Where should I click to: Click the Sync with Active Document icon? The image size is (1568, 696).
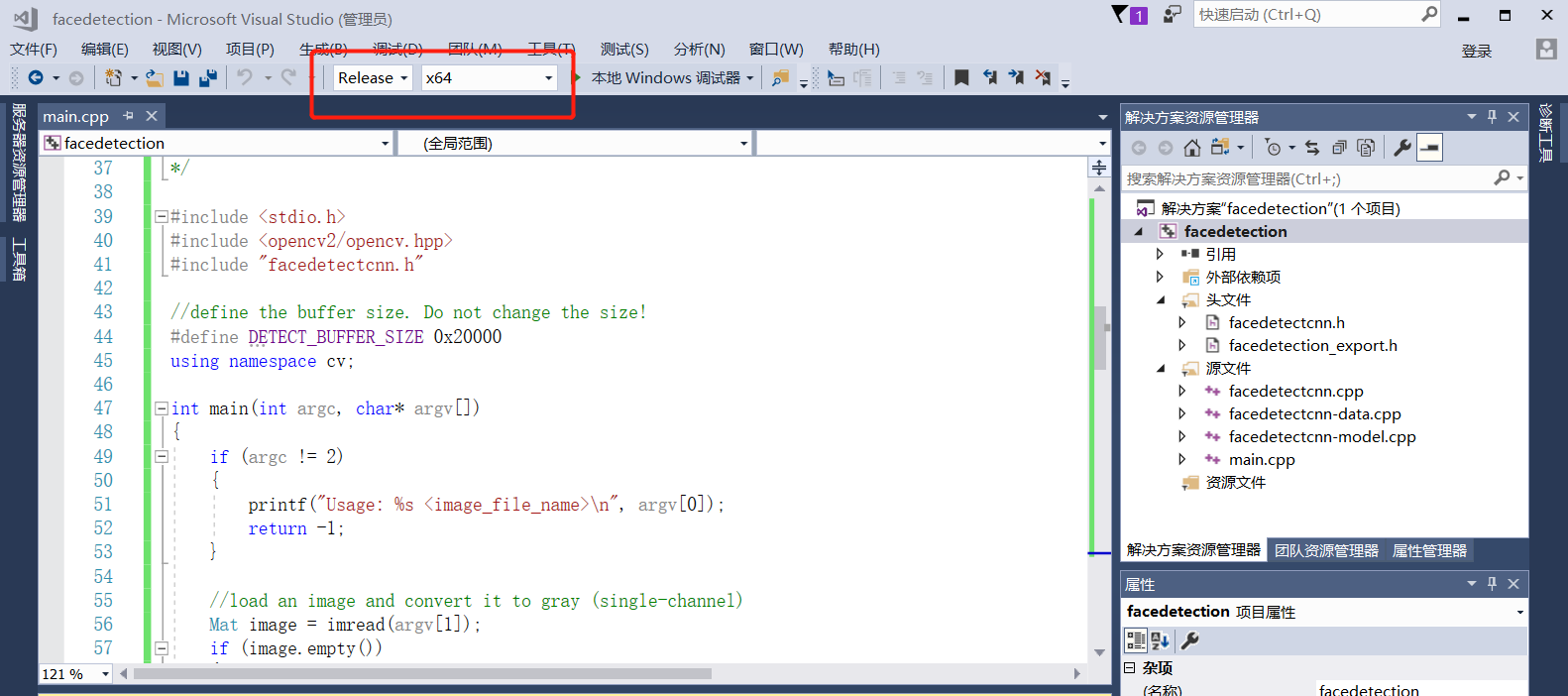[x=1312, y=148]
